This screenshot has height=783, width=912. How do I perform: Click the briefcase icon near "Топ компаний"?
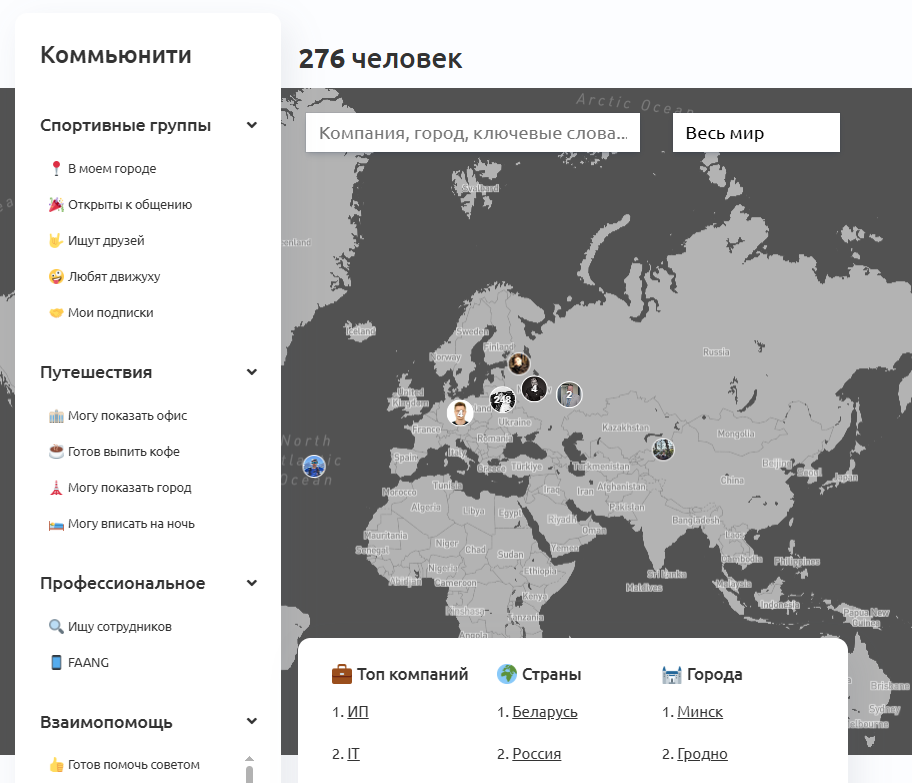pyautogui.click(x=341, y=675)
